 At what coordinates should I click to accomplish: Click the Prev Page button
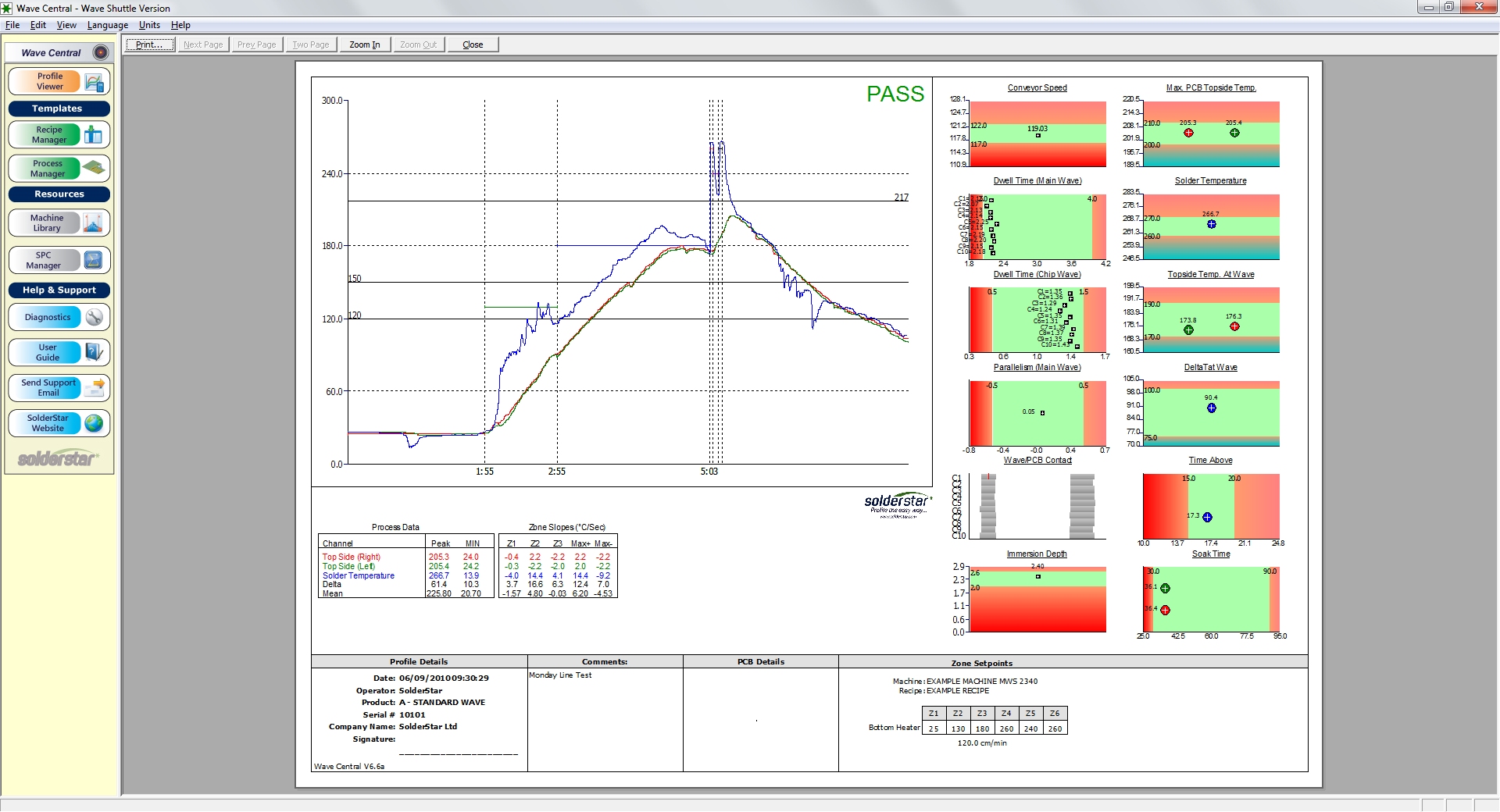click(257, 45)
